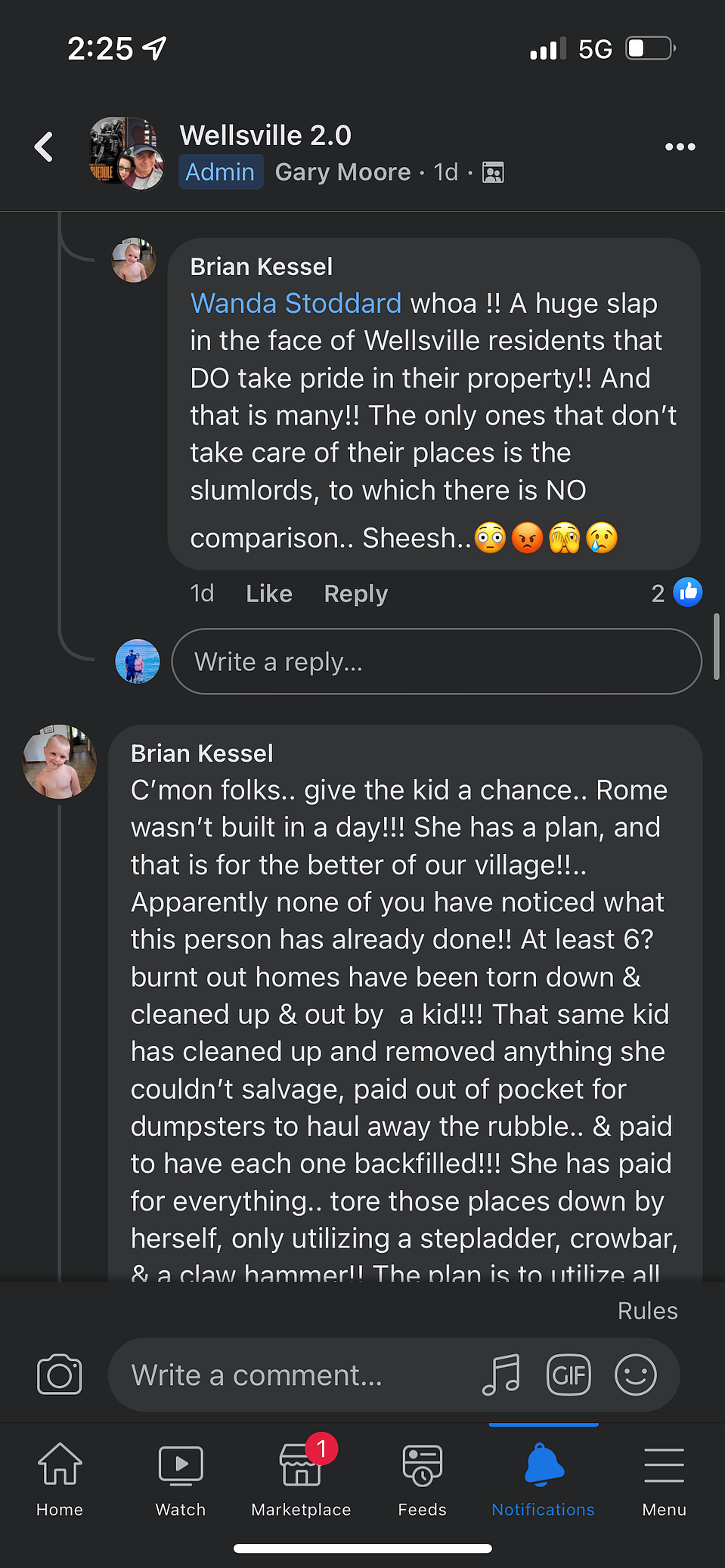Open the music note picker in comment box
This screenshot has height=1568, width=725.
click(501, 1375)
